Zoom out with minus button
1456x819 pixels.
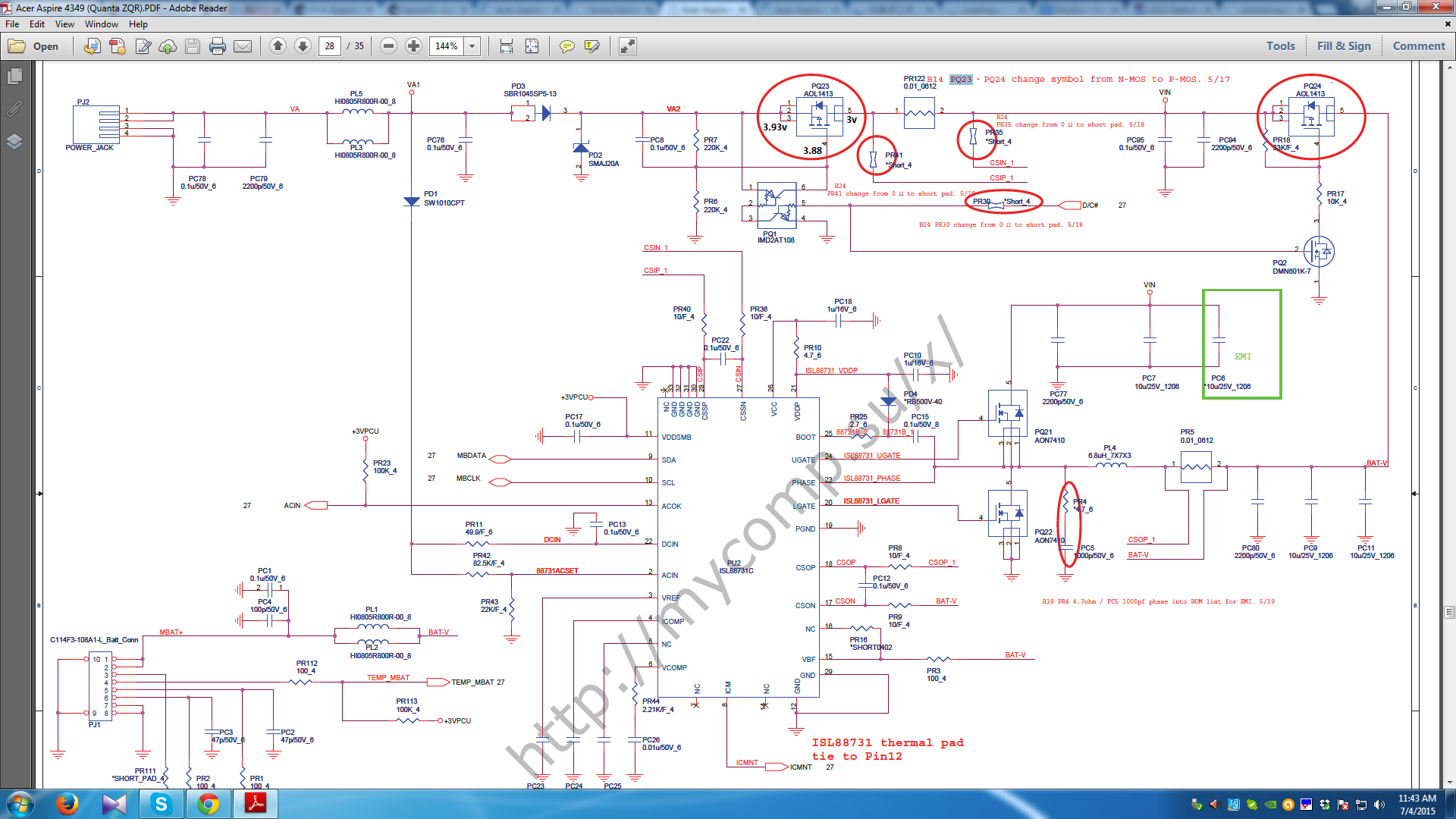(x=388, y=46)
